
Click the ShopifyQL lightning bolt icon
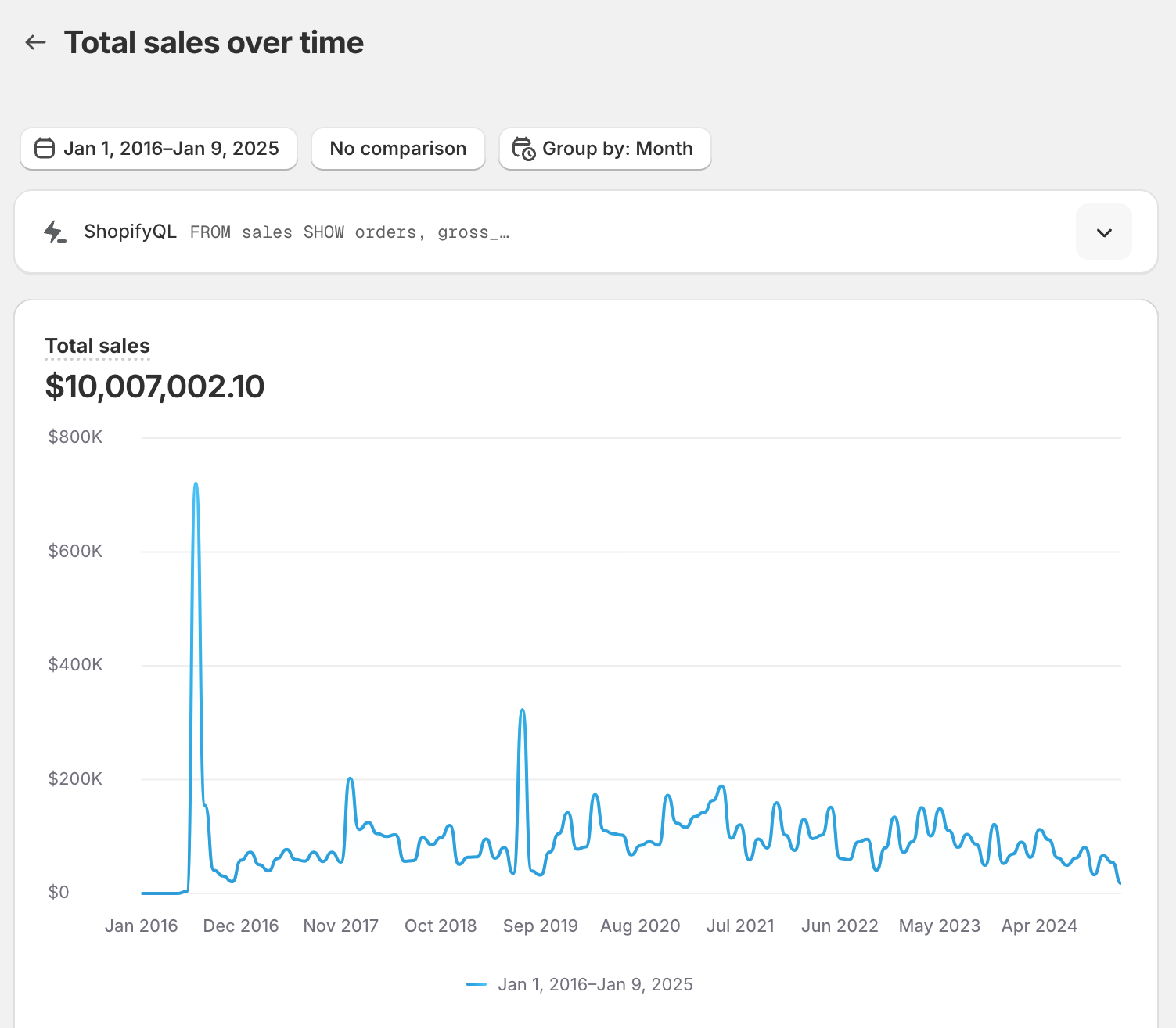click(55, 232)
